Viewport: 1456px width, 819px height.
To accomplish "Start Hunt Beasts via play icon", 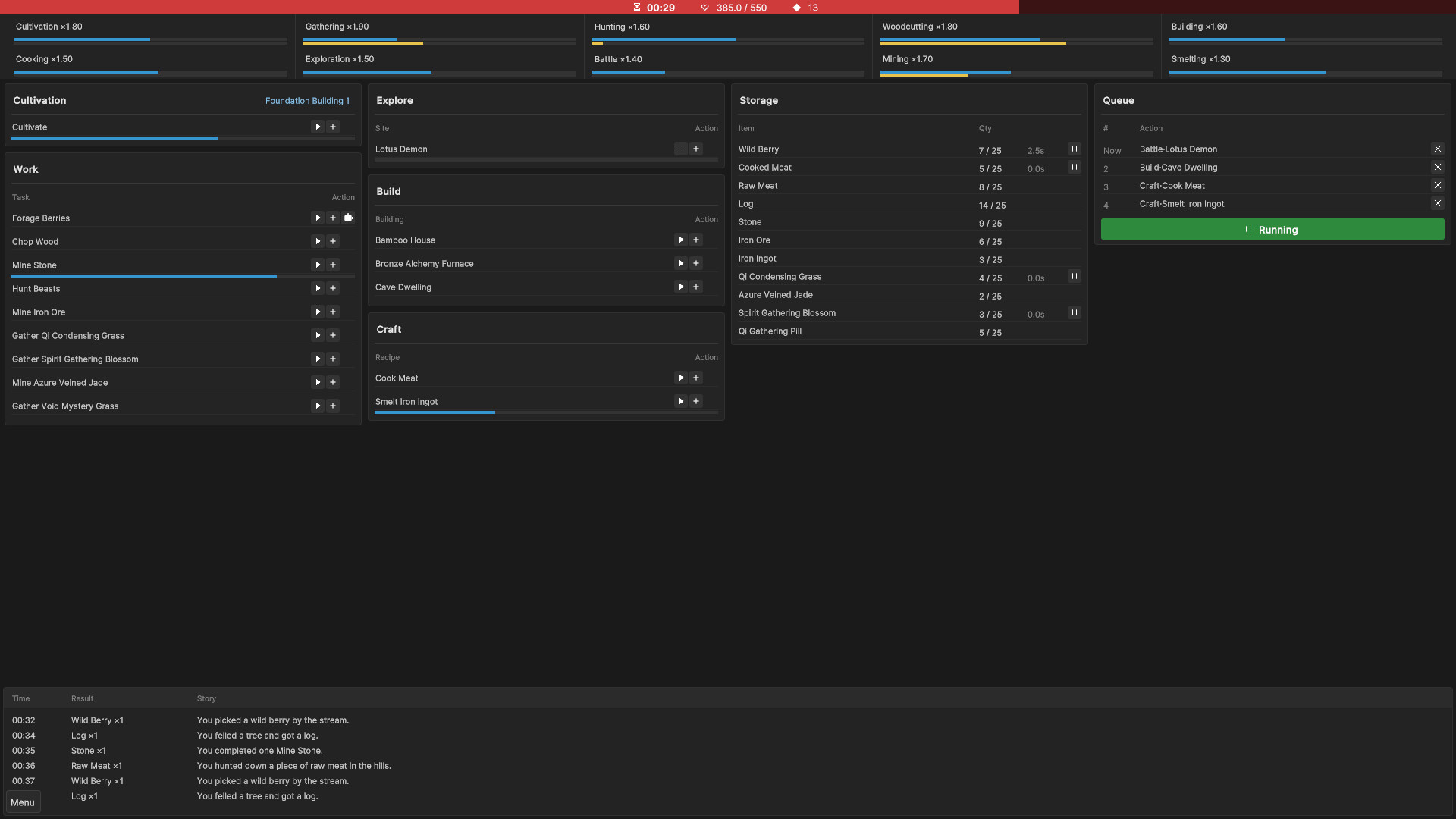I will [x=318, y=288].
